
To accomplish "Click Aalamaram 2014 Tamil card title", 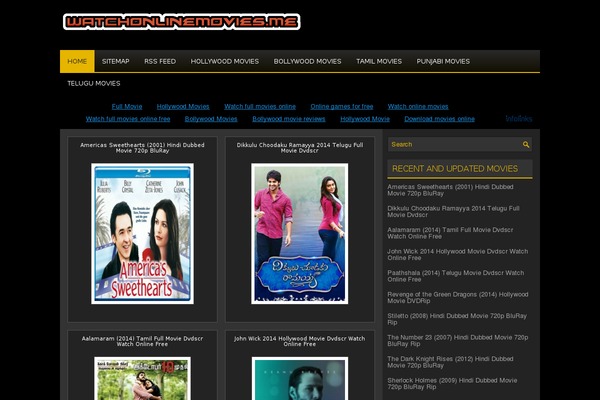I will [x=142, y=341].
